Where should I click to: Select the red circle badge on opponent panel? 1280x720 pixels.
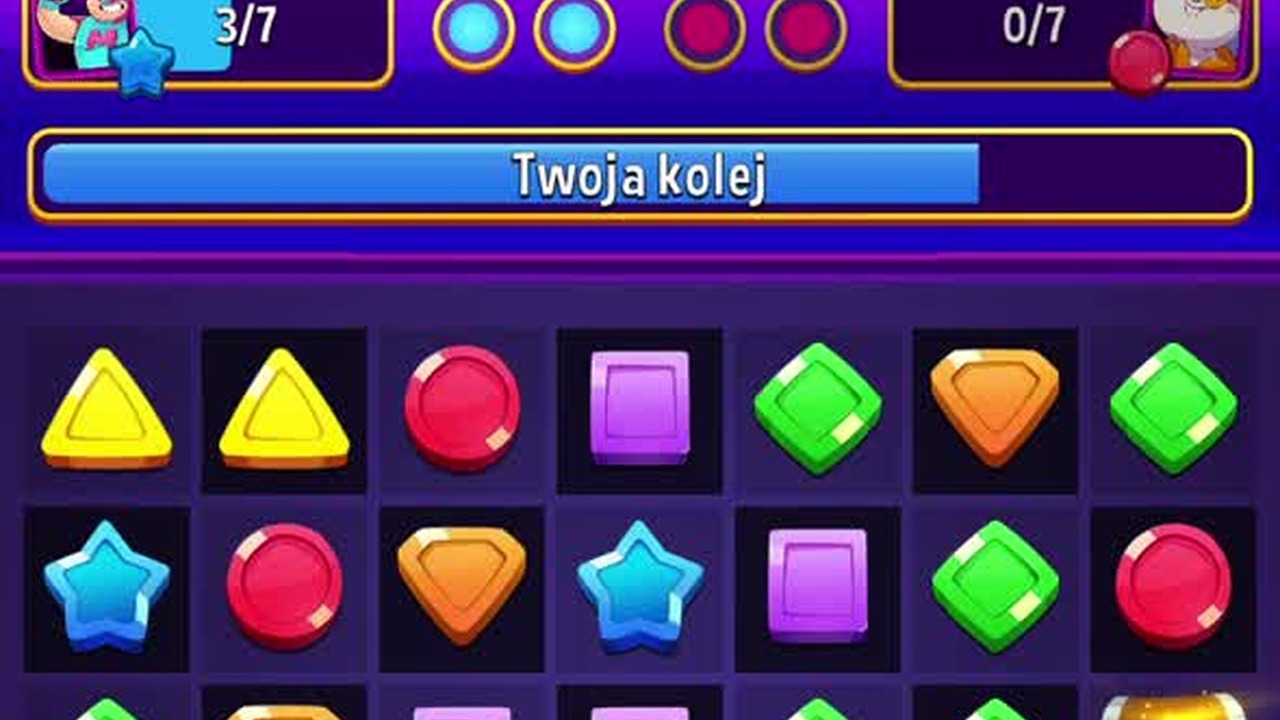[1139, 63]
